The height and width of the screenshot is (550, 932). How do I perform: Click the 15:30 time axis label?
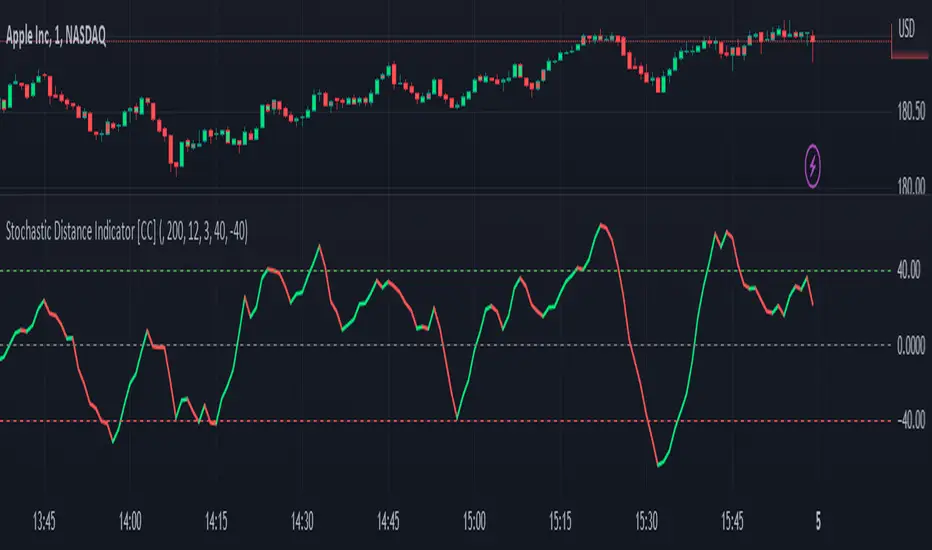pyautogui.click(x=646, y=521)
